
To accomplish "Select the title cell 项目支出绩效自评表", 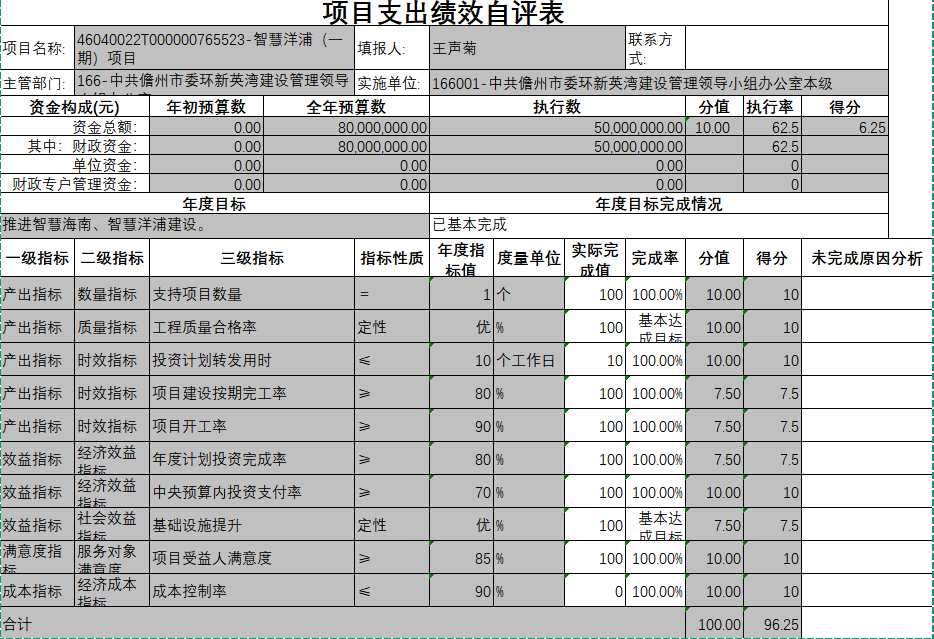I will coord(444,13).
